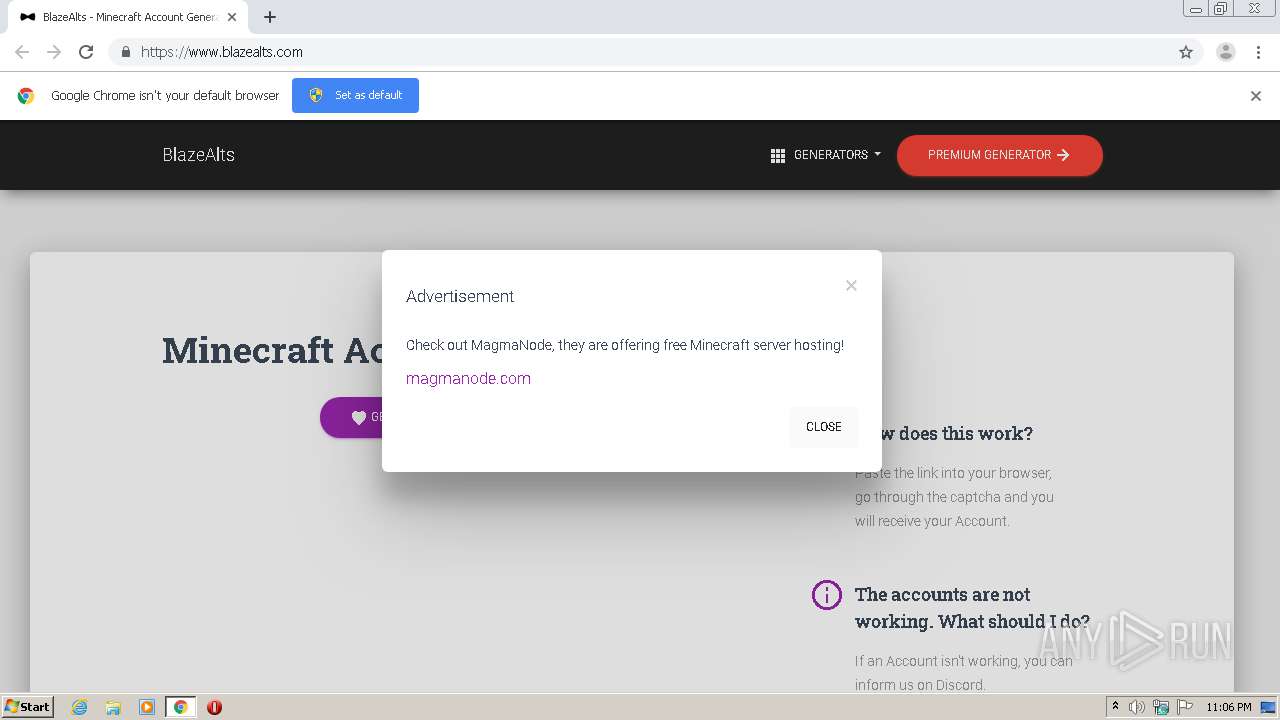This screenshot has width=1280, height=720.
Task: Open the Chrome three-dot menu
Action: [1258, 52]
